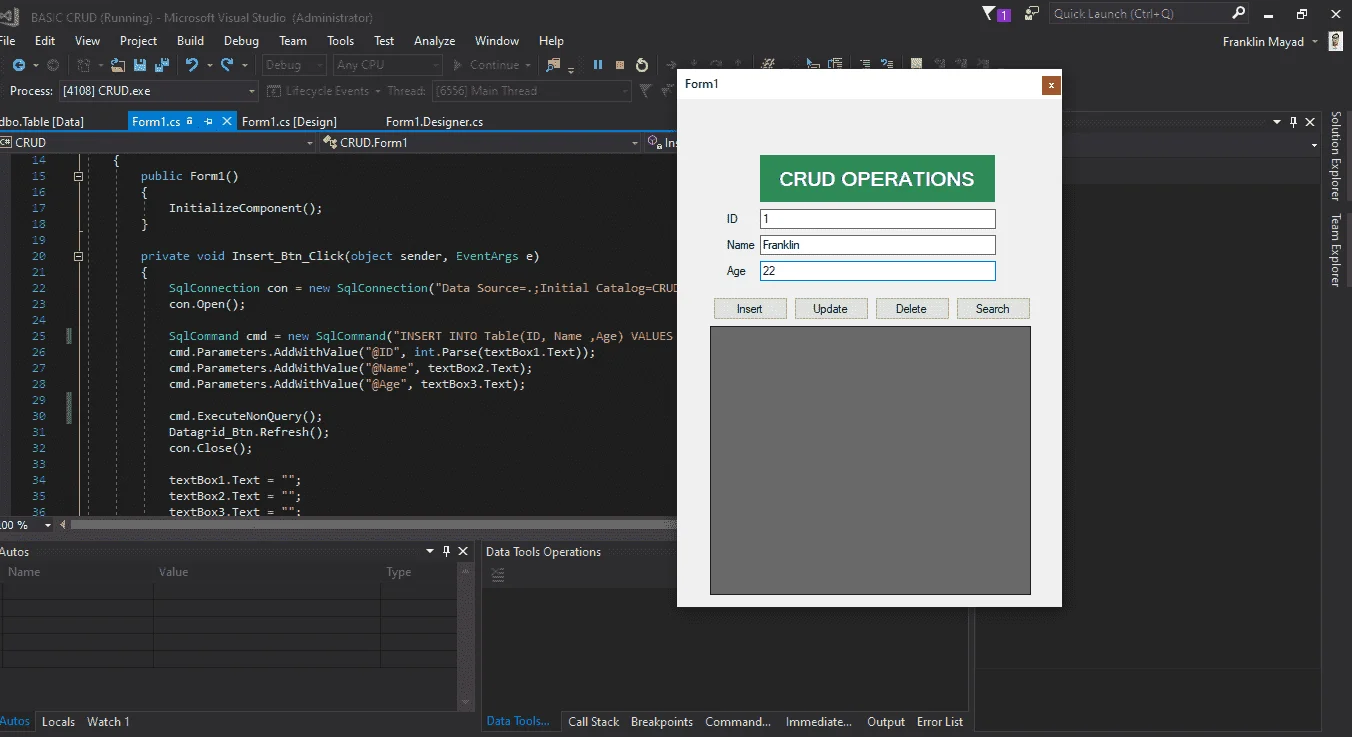Toggle the pin on the Form1.cs tab

pos(208,121)
